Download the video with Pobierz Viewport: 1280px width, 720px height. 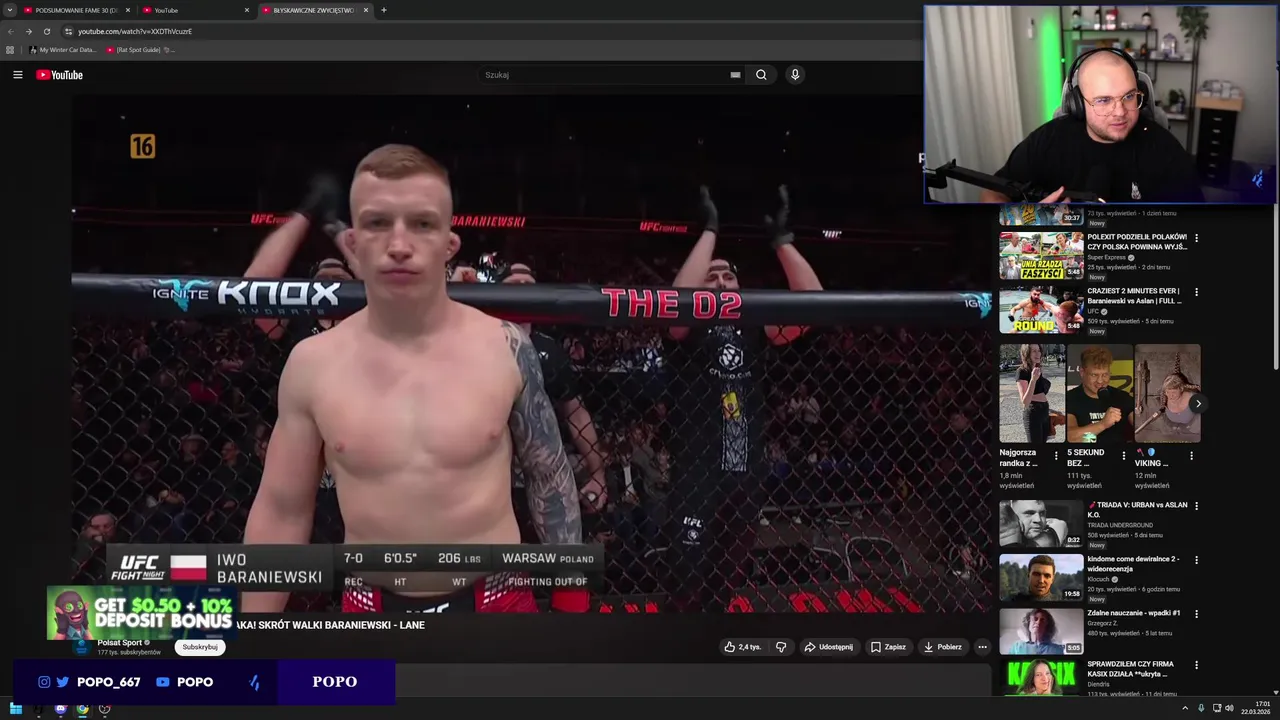click(x=942, y=647)
